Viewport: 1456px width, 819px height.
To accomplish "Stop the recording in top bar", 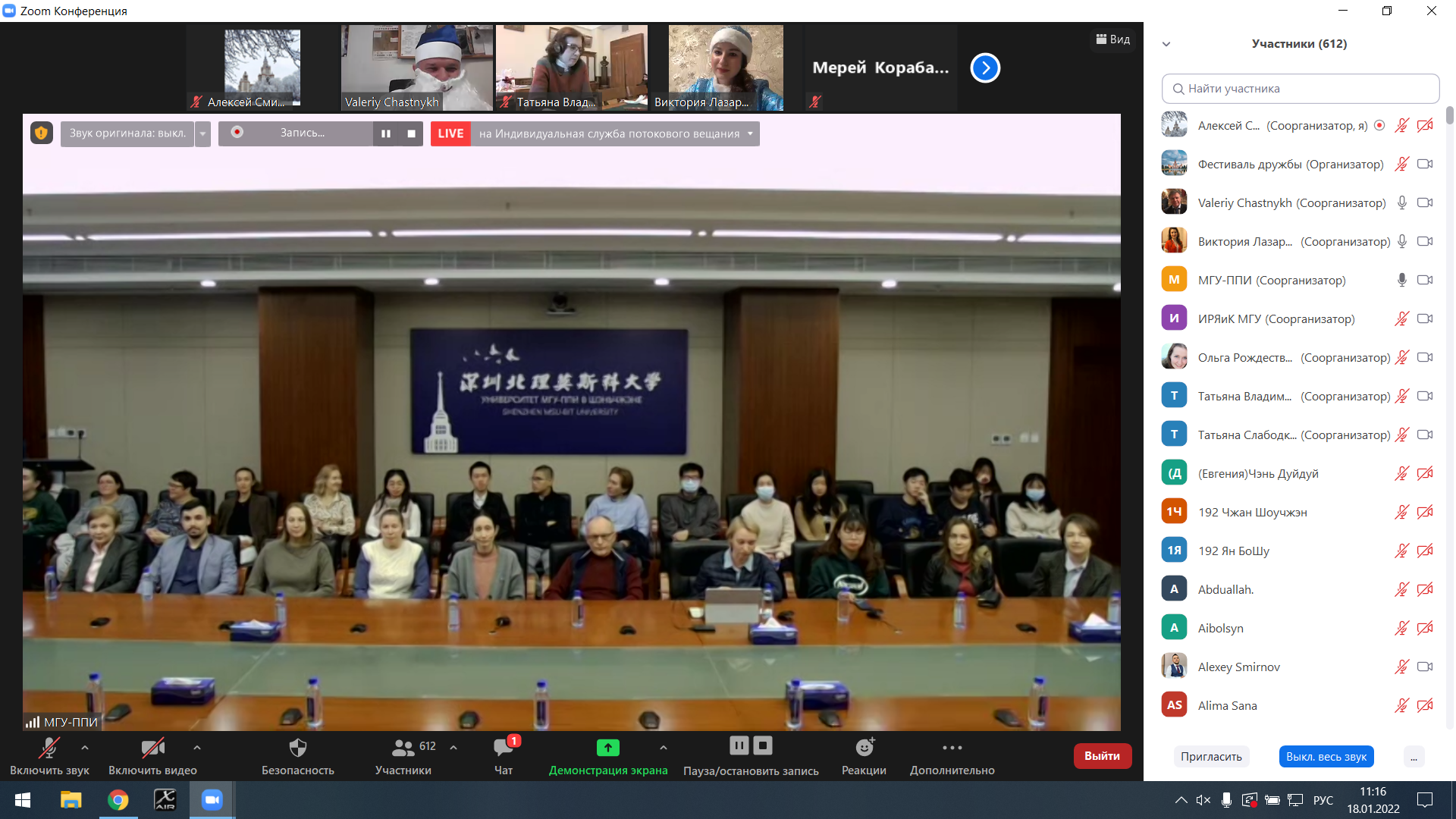I will [411, 133].
